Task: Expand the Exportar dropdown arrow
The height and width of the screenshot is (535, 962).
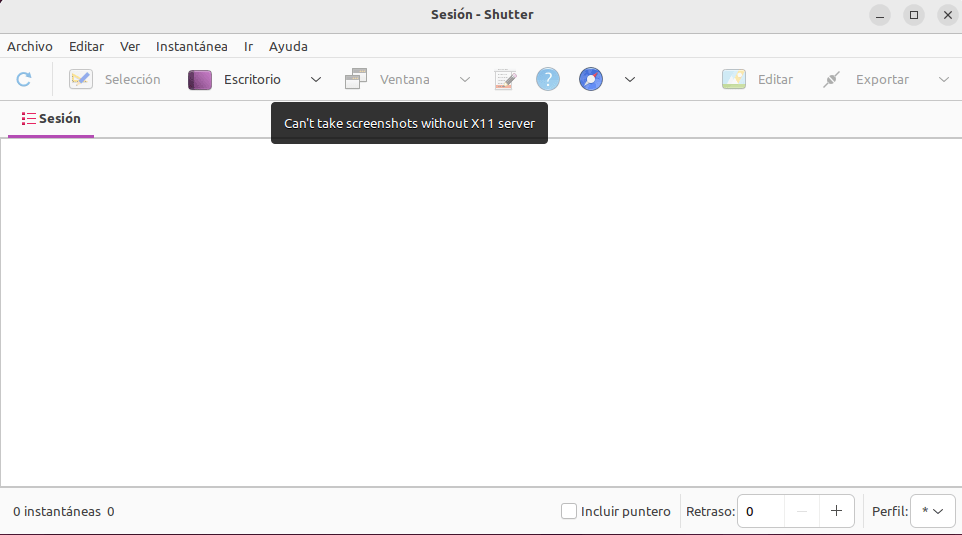Action: [x=944, y=80]
